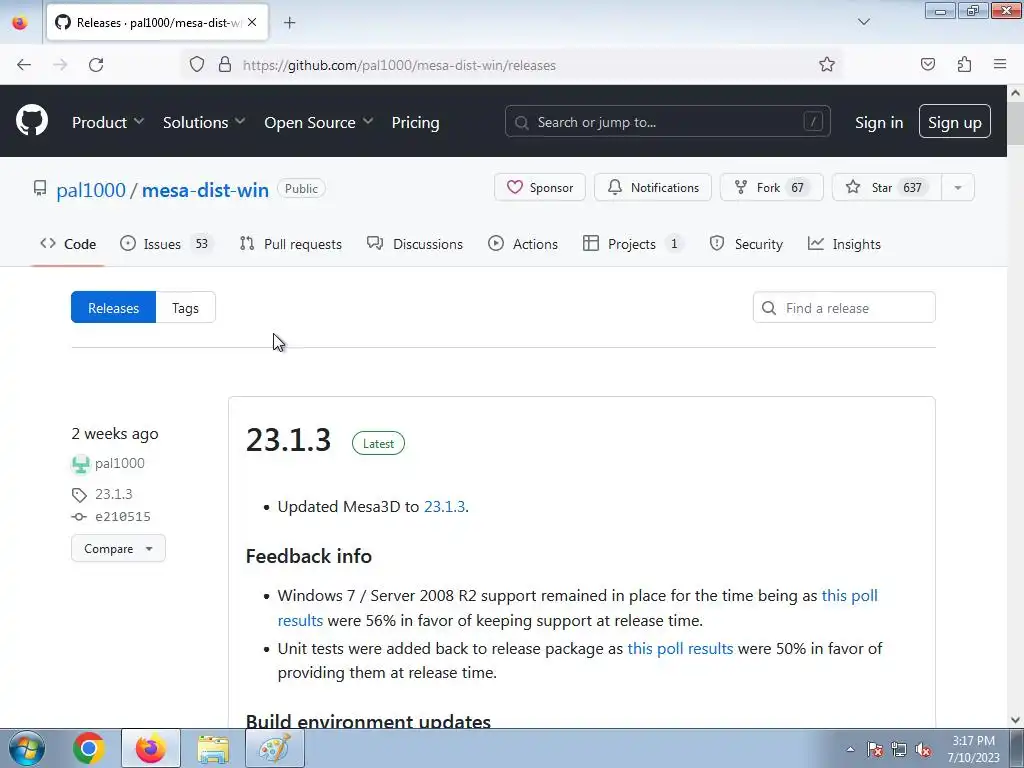Screen dimensions: 1024x768
Task: Click the network tray icon
Action: pos(899,750)
